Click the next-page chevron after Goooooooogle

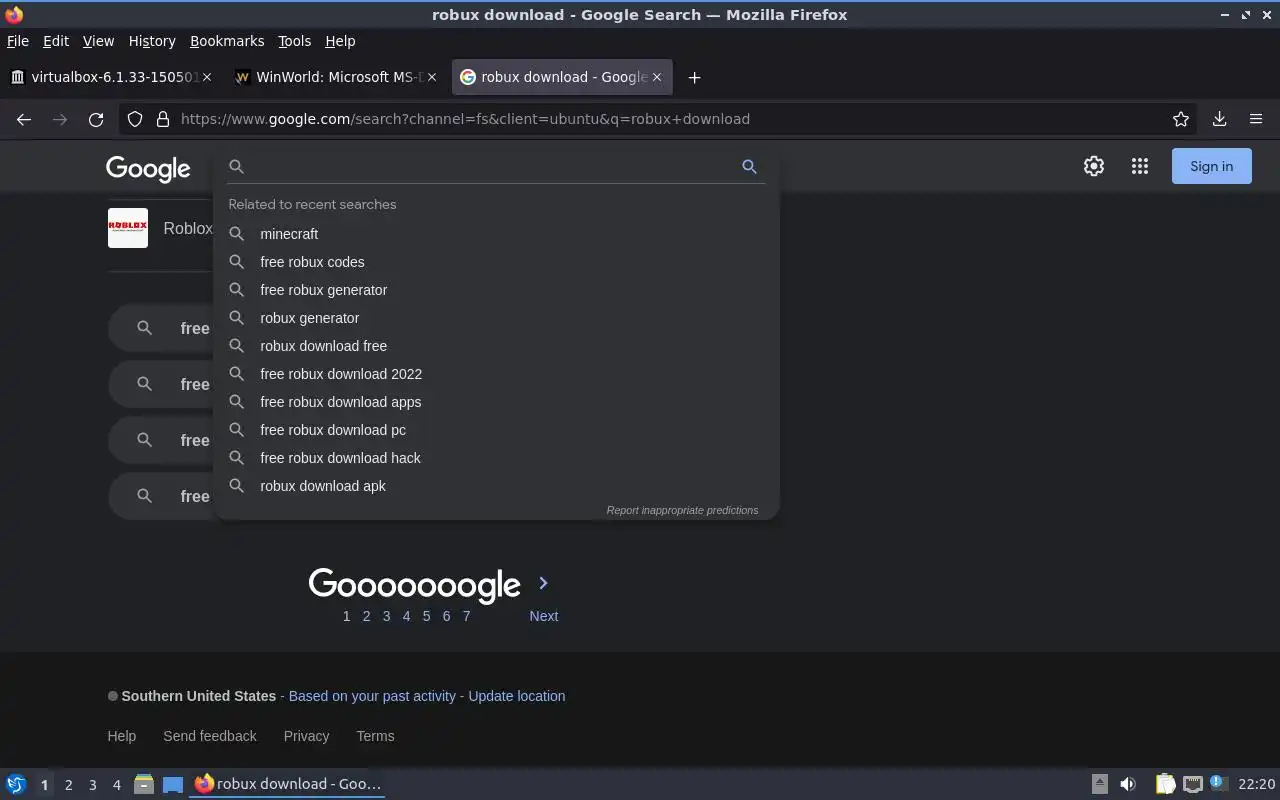click(543, 583)
